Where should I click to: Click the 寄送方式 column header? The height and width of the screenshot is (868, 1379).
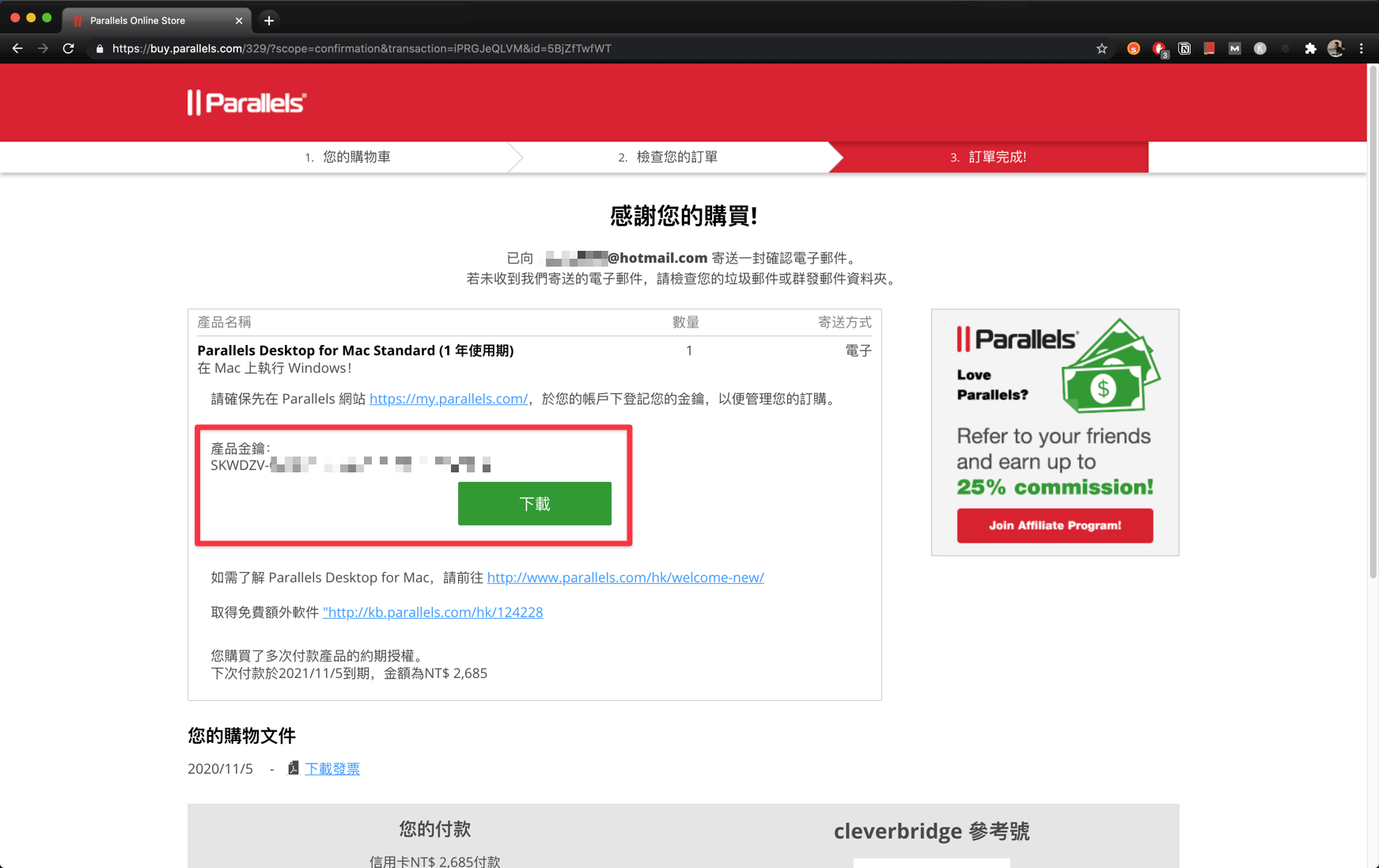[x=845, y=322]
